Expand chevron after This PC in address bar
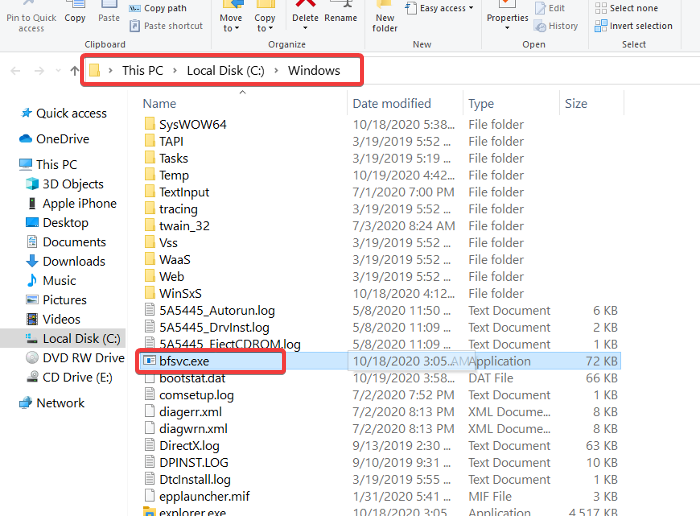Viewport: 700px width, 516px height. pos(175,71)
